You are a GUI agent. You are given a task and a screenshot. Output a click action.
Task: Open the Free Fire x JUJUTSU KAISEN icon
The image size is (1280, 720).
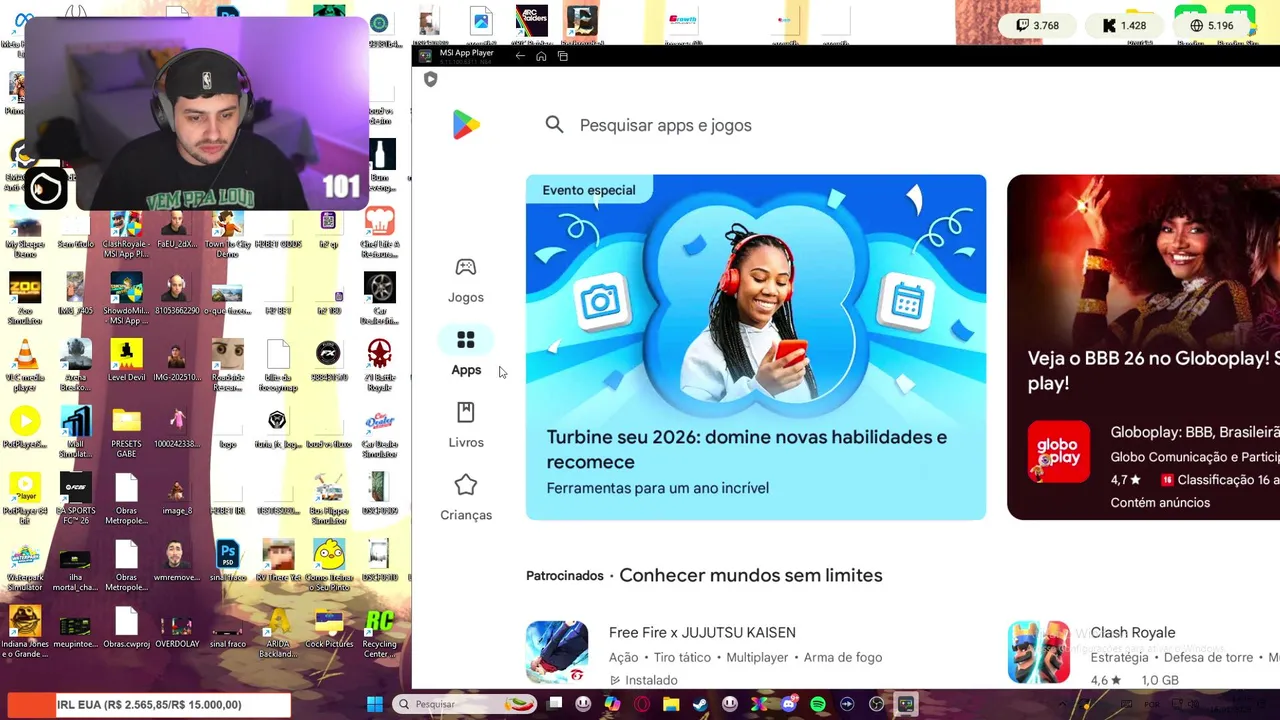[x=557, y=652]
